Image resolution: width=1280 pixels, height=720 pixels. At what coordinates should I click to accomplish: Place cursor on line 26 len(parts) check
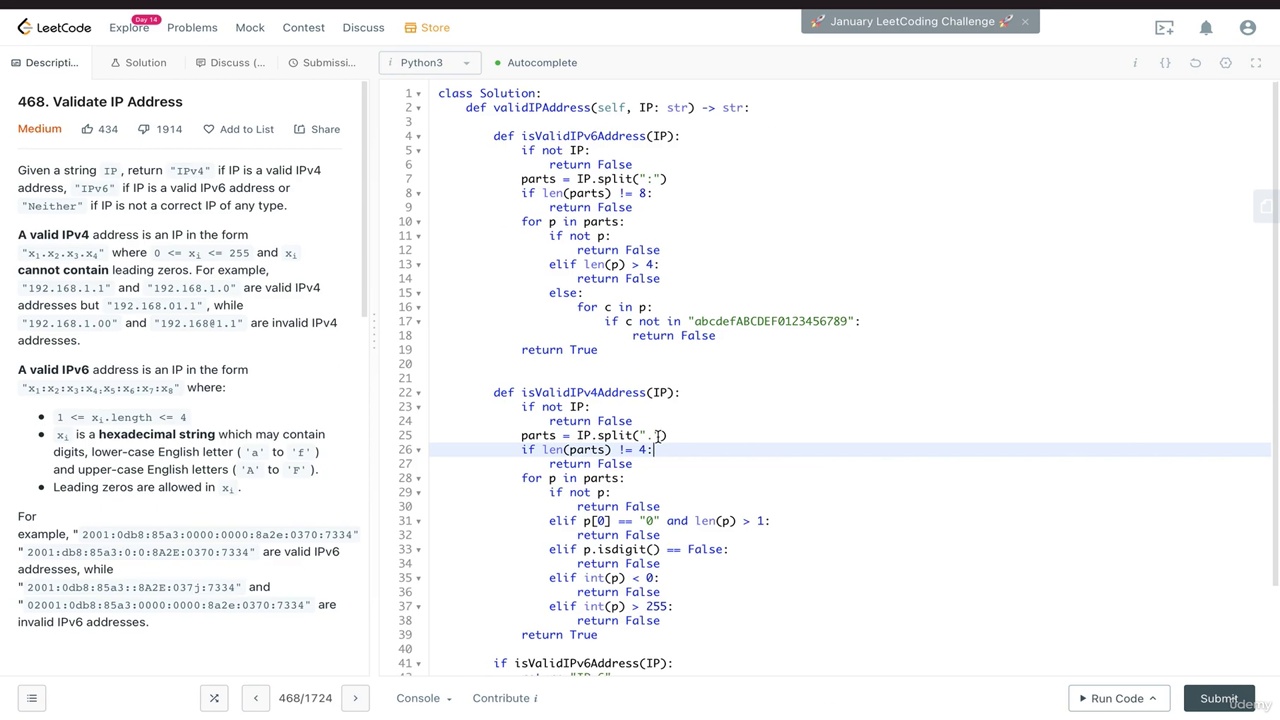point(587,450)
